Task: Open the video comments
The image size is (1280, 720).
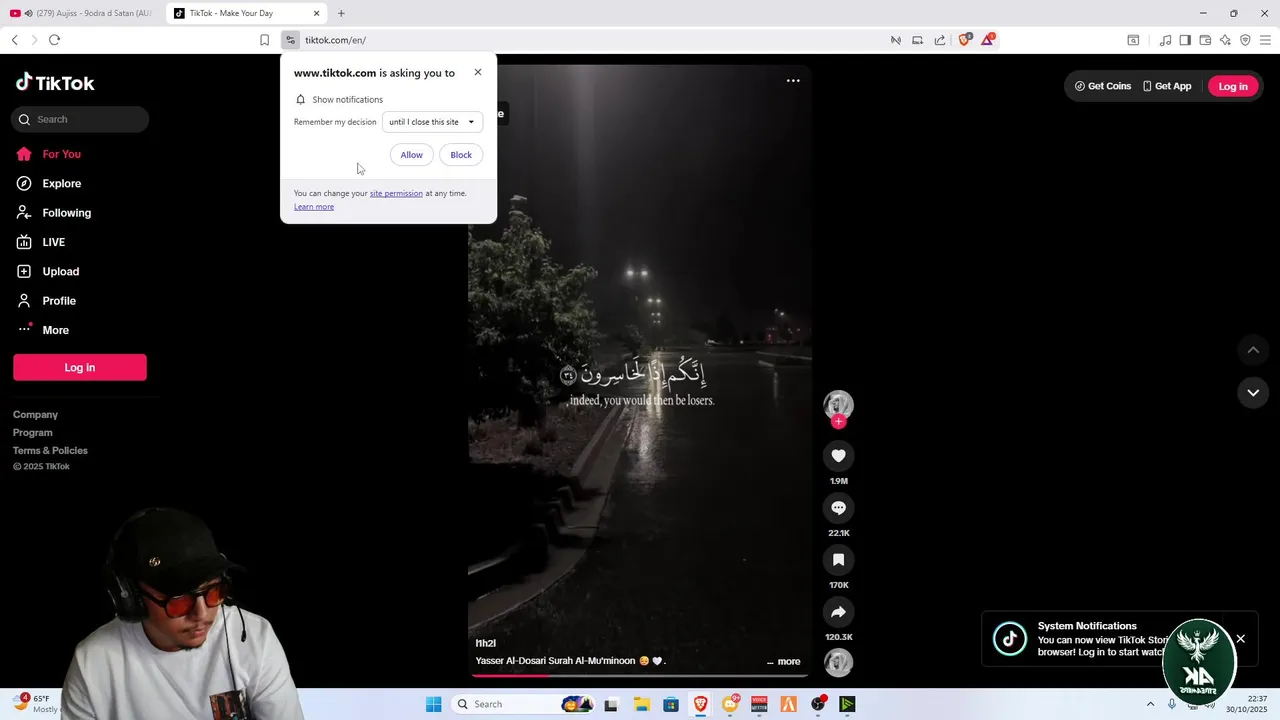Action: [x=838, y=508]
